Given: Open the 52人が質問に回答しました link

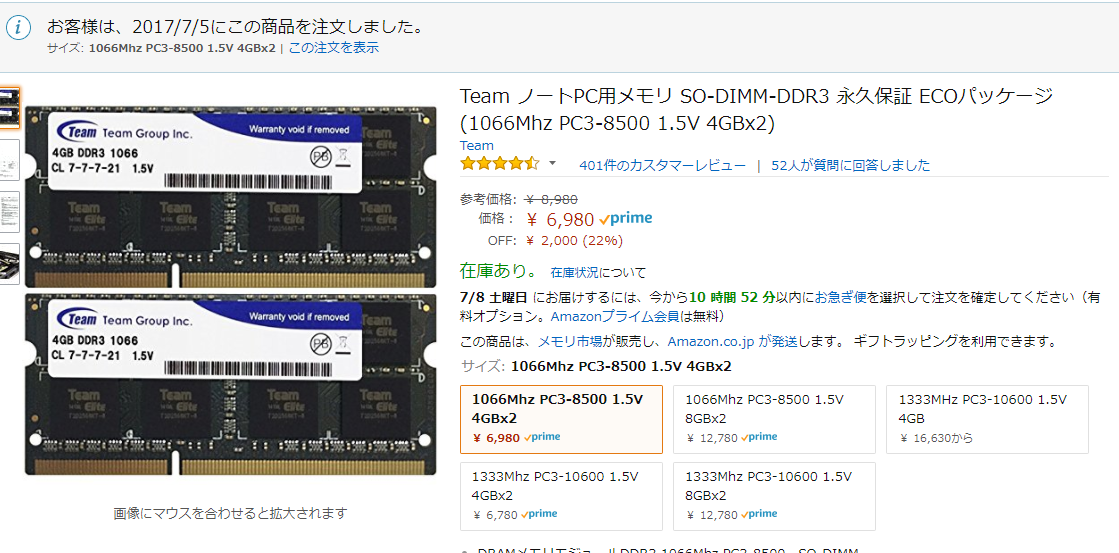Looking at the screenshot, I should coord(851,166).
